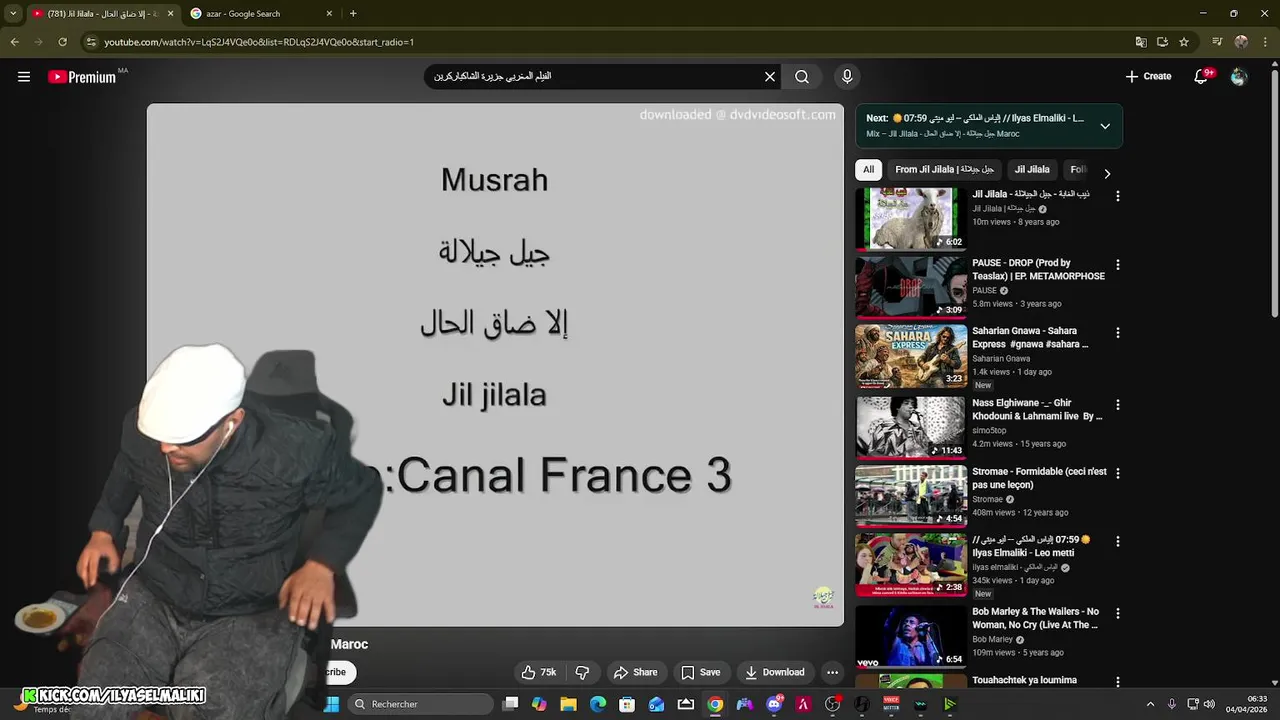Install the YouTube app icon in address bar
Viewport: 1280px width, 720px height.
pyautogui.click(x=1162, y=42)
